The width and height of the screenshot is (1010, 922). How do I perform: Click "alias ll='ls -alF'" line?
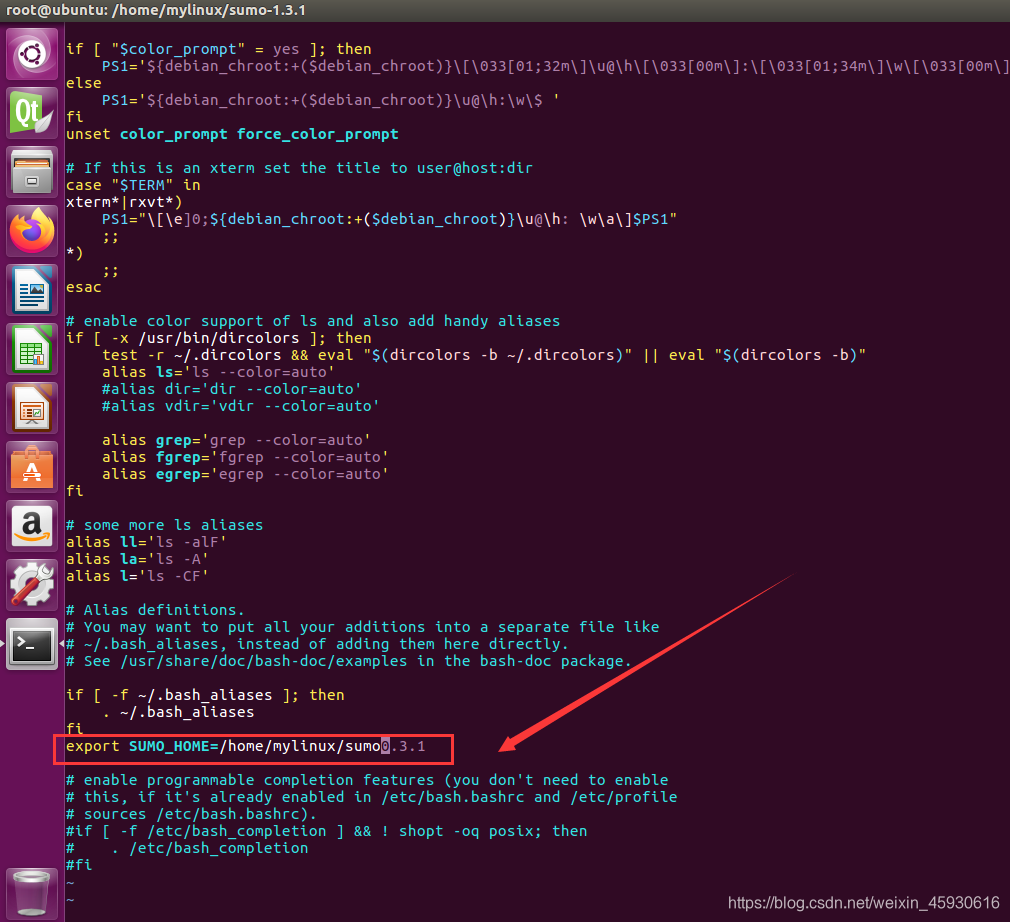[146, 542]
